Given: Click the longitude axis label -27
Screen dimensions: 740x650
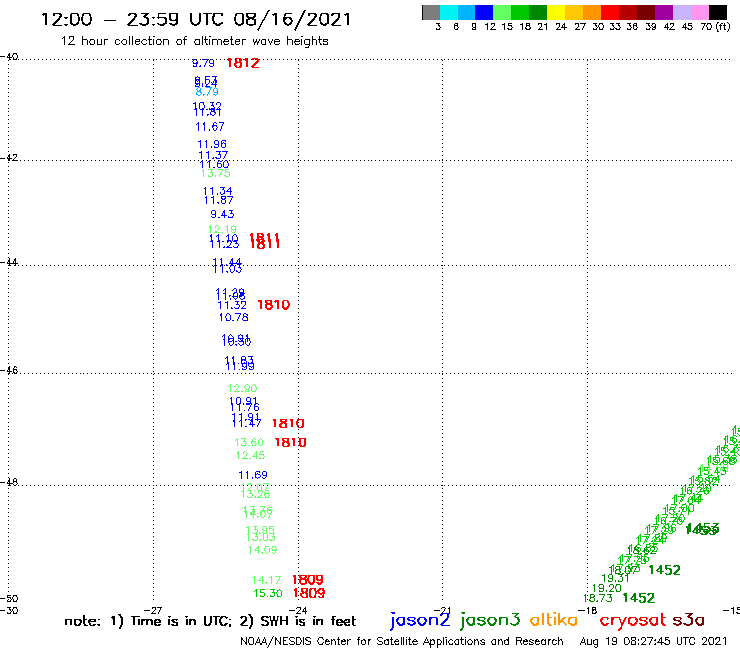Looking at the screenshot, I should (x=153, y=610).
